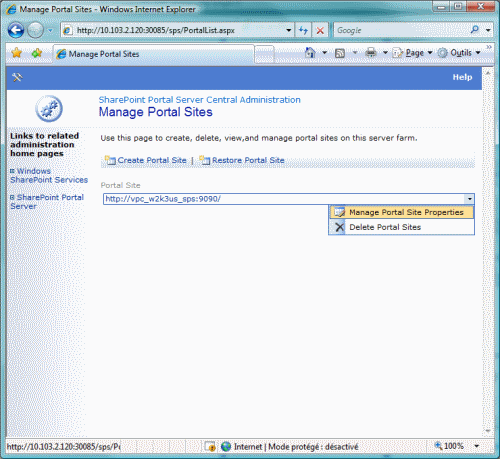
Task: Click the address bar URL field
Action: 172,30
